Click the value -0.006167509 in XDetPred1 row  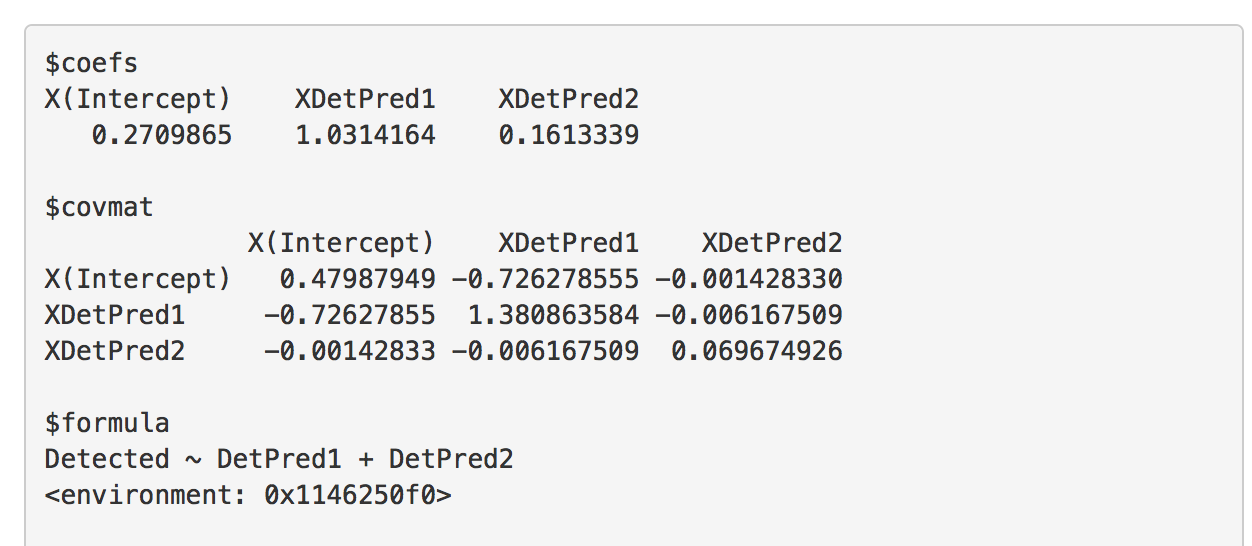(748, 315)
